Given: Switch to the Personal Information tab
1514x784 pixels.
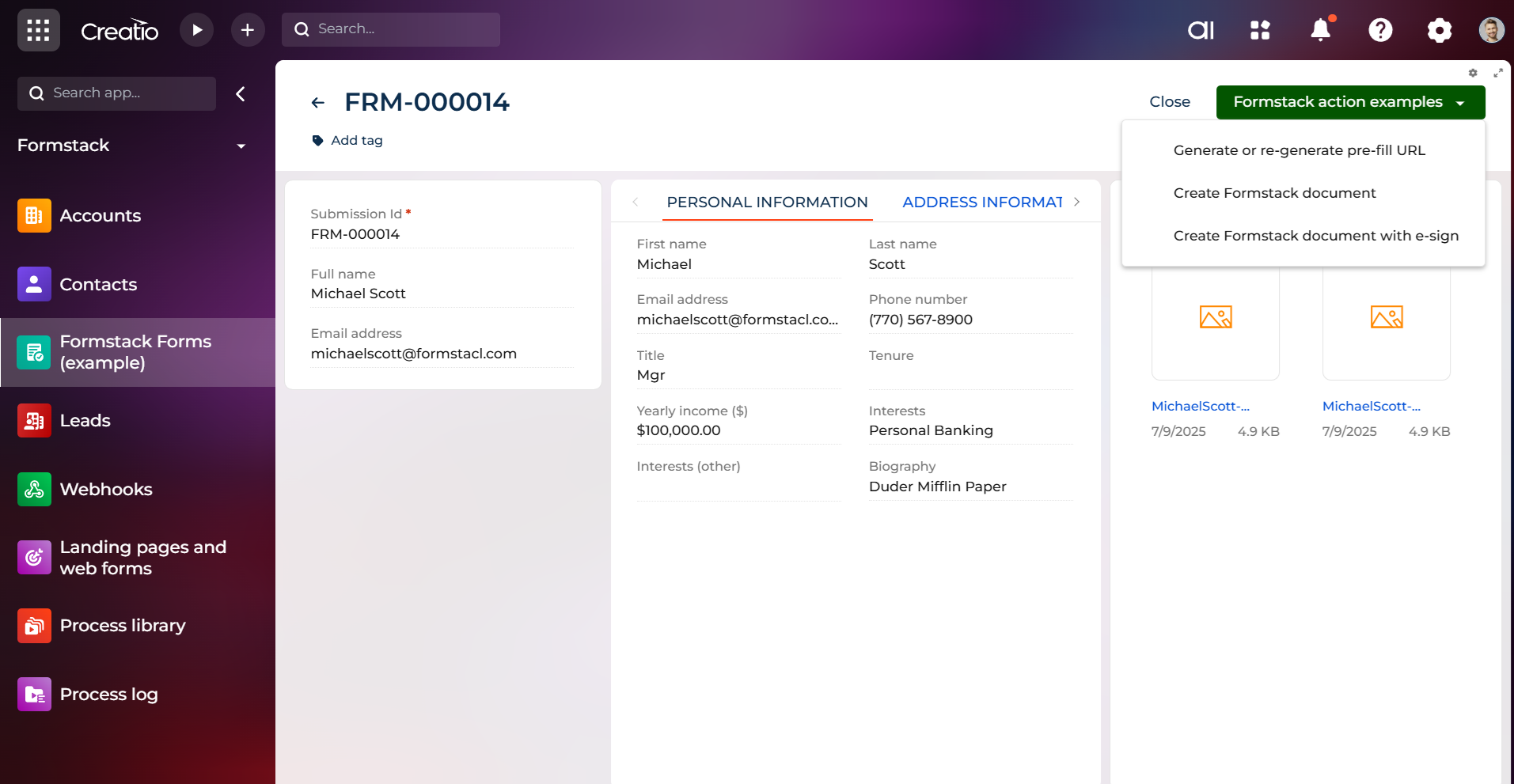Looking at the screenshot, I should coord(767,203).
